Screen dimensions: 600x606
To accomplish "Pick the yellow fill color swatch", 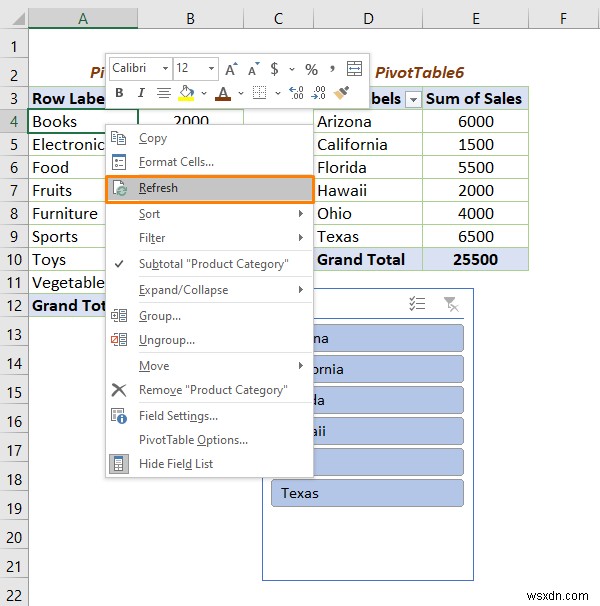I will pyautogui.click(x=185, y=93).
